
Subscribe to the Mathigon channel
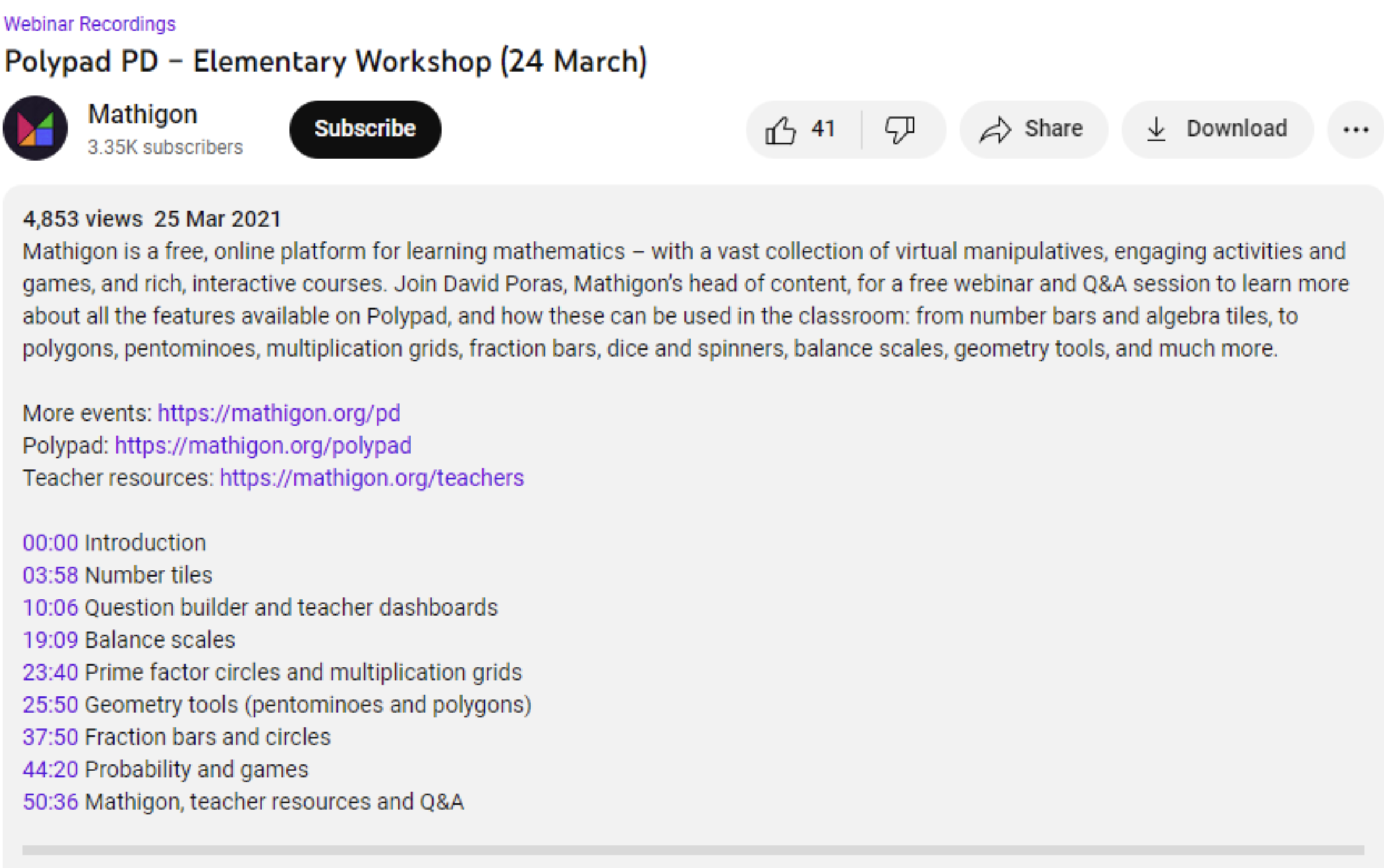365,129
